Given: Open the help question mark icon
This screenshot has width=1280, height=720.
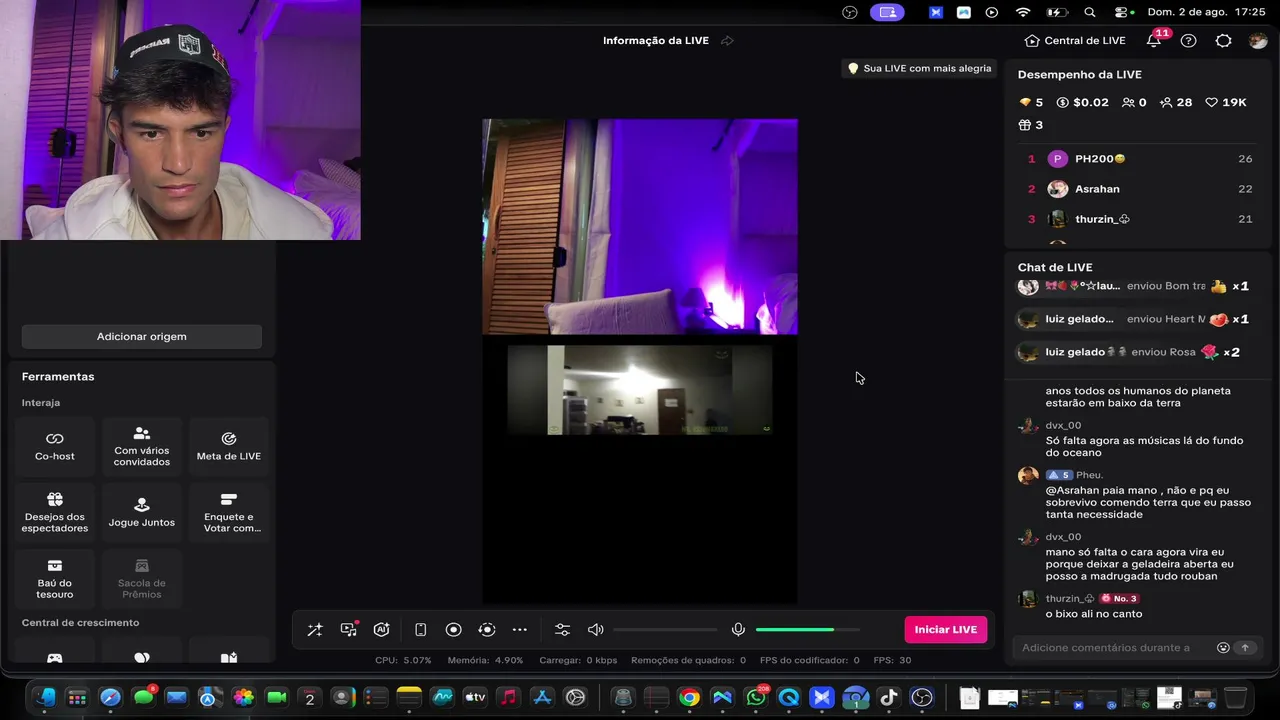Looking at the screenshot, I should coord(1189,41).
